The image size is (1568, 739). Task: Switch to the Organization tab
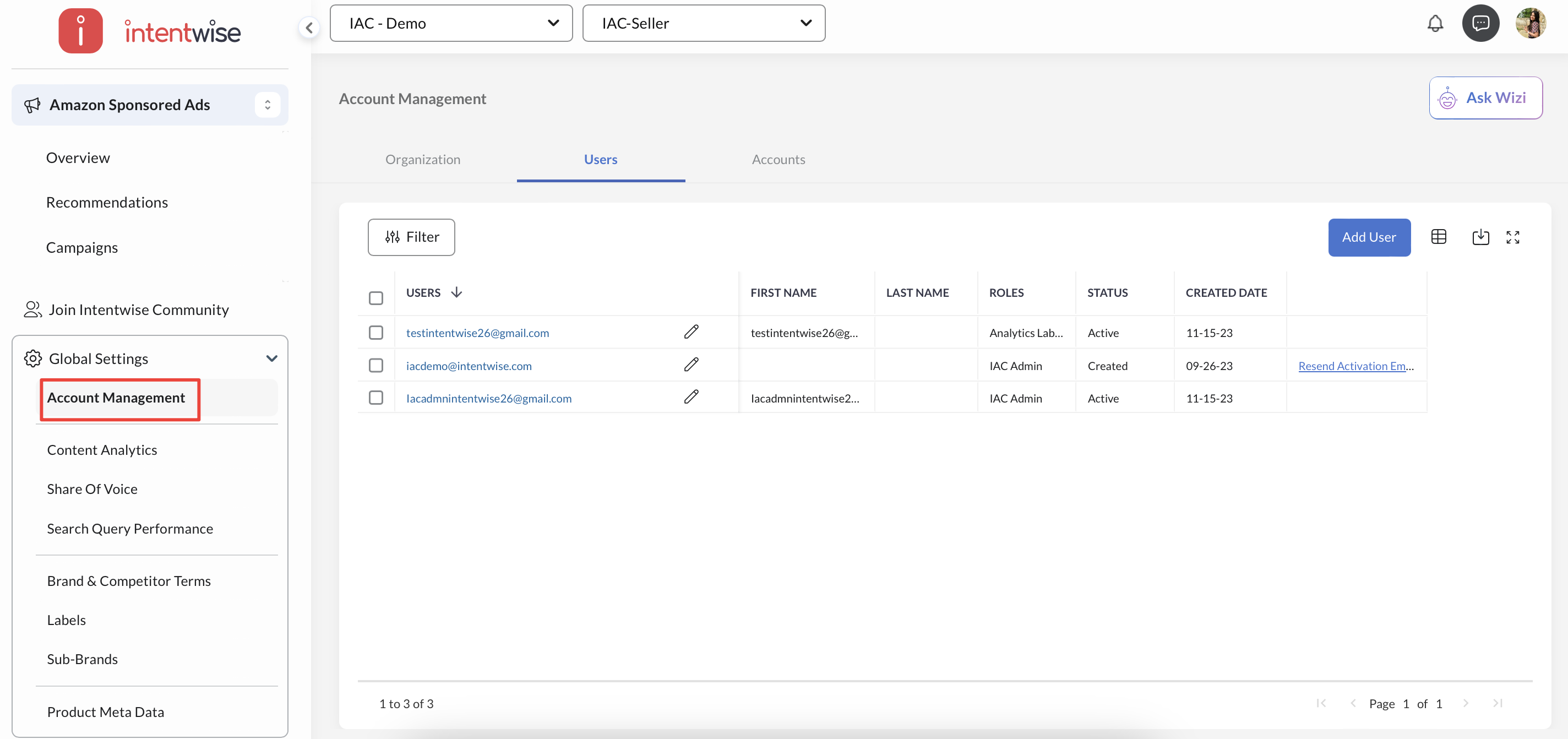pos(422,160)
